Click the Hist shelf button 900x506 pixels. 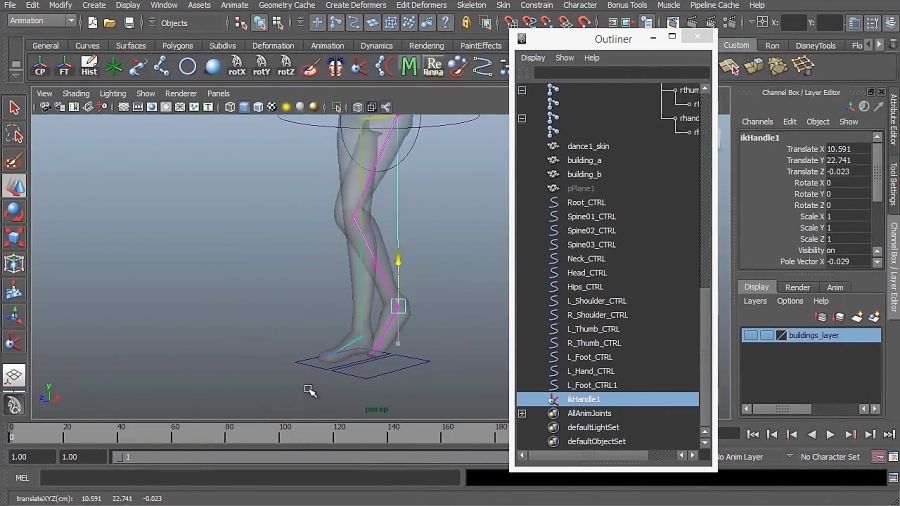point(89,66)
